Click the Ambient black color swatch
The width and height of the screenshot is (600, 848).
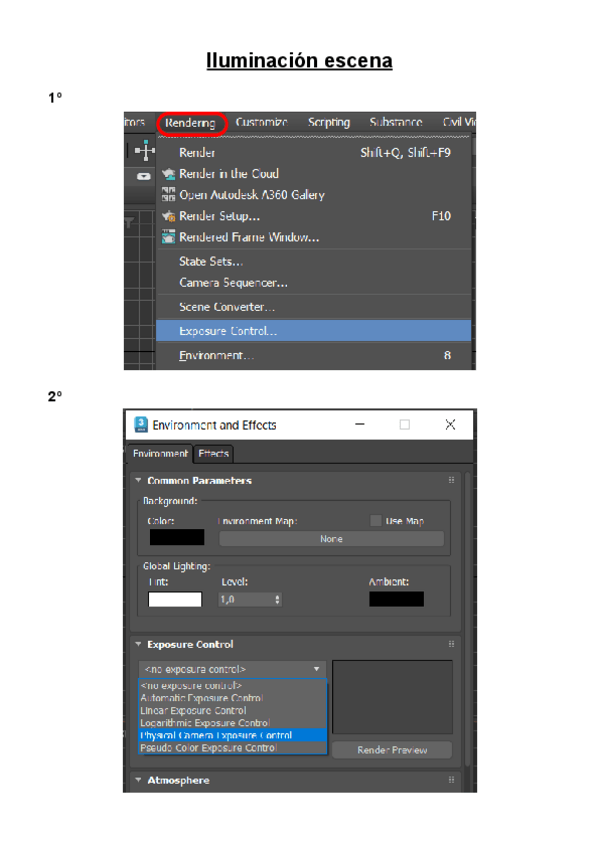pos(396,599)
